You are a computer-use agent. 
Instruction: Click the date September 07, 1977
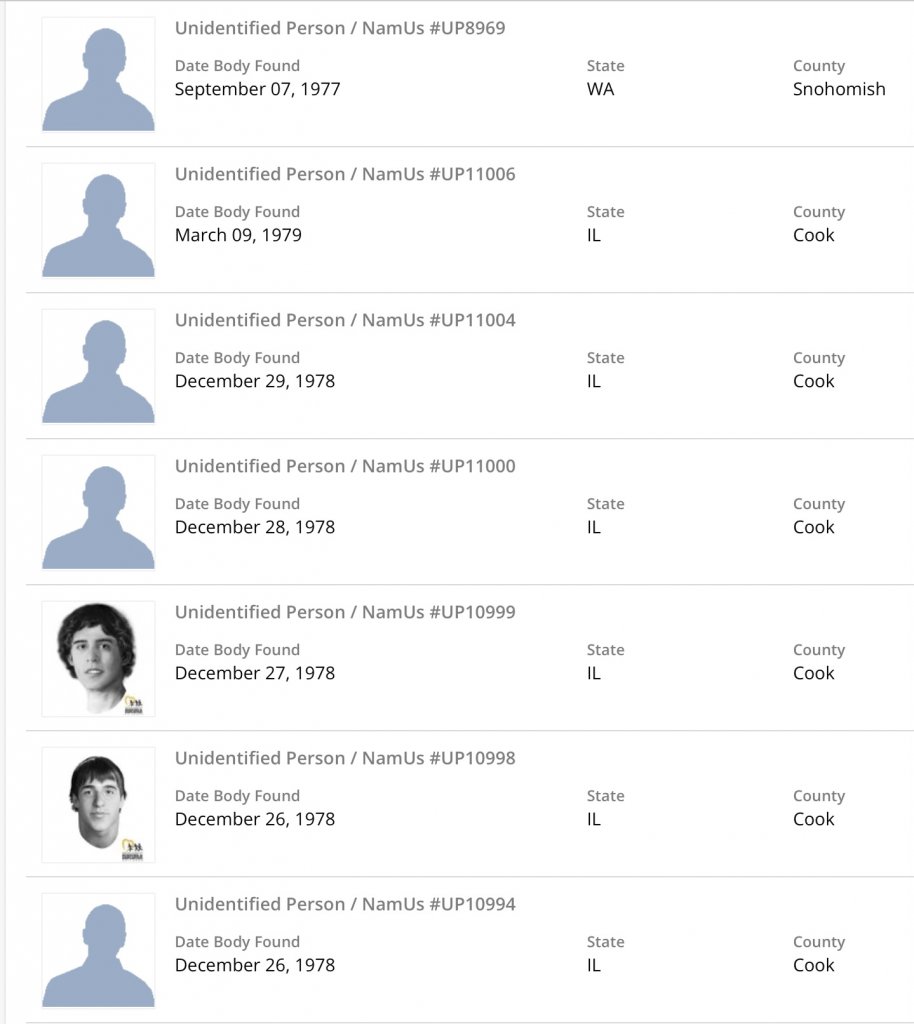[x=257, y=89]
